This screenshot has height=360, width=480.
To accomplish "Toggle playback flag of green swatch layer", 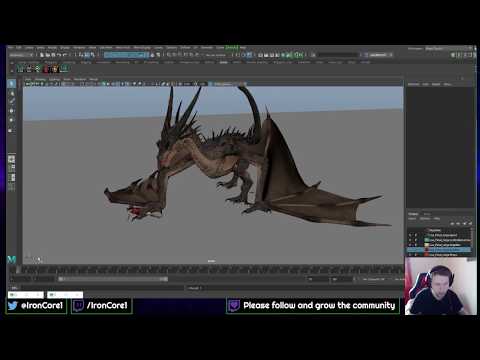I will (x=416, y=240).
